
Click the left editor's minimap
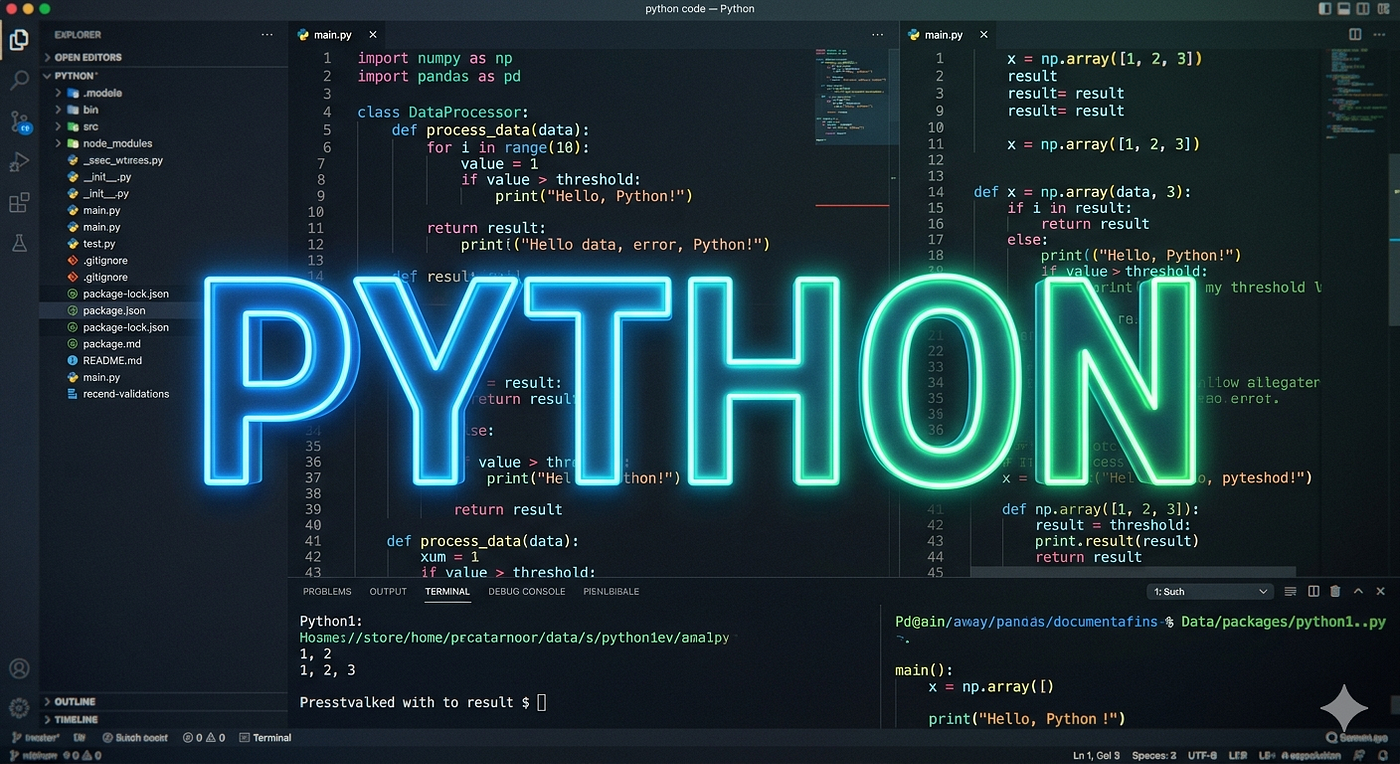851,95
